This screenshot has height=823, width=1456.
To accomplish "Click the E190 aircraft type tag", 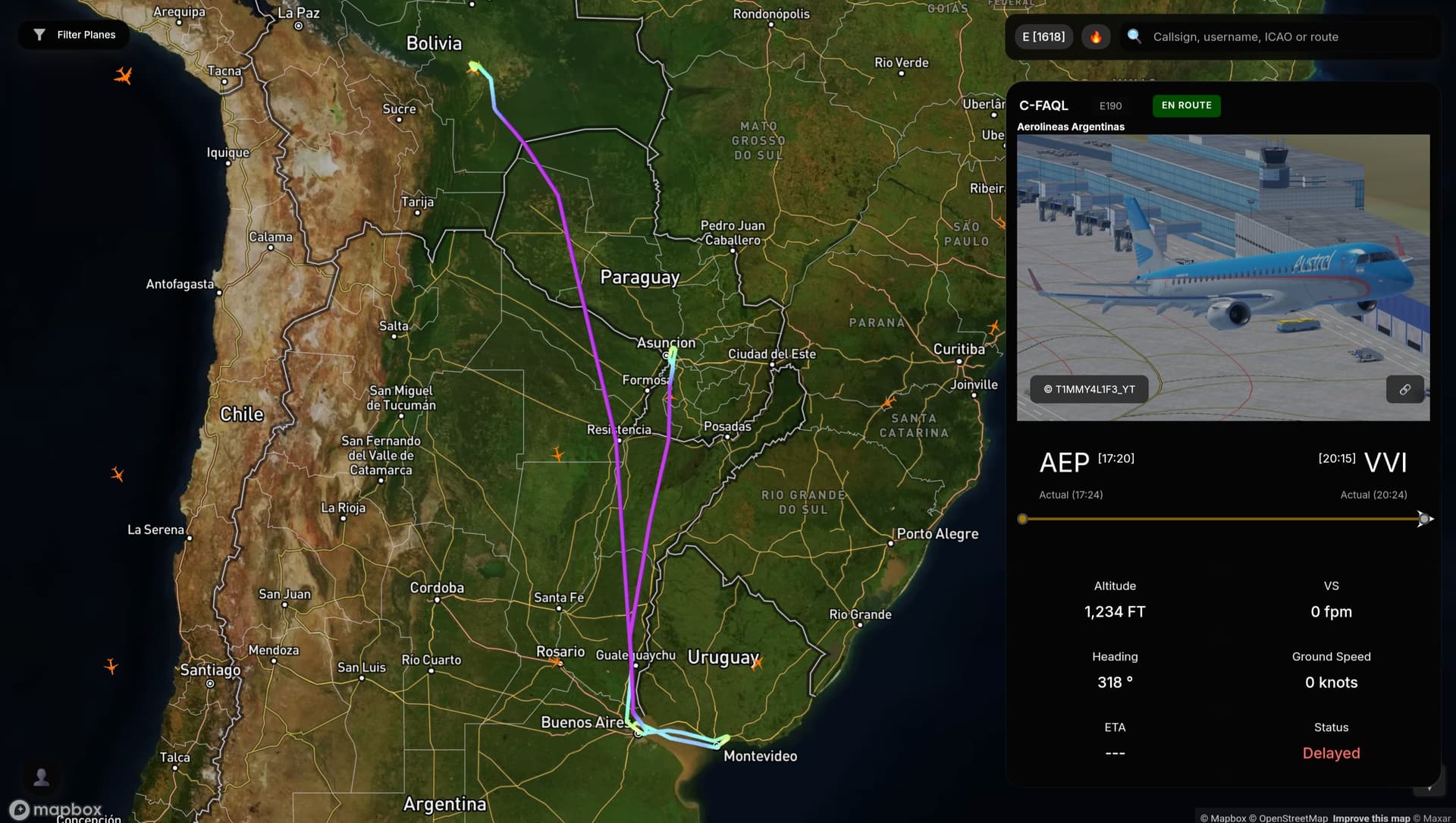I will coord(1110,106).
